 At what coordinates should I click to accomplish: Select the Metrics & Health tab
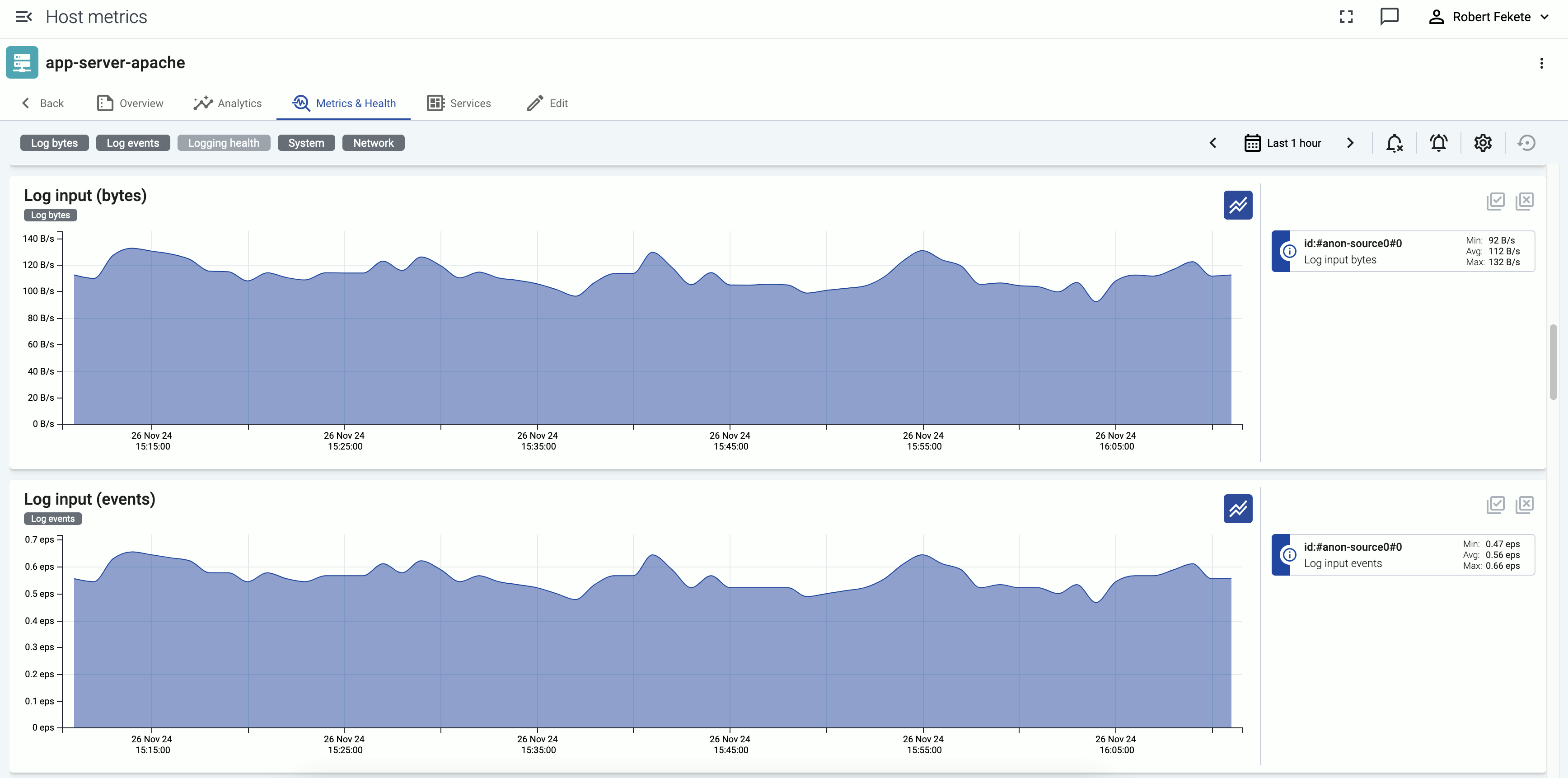(x=343, y=103)
